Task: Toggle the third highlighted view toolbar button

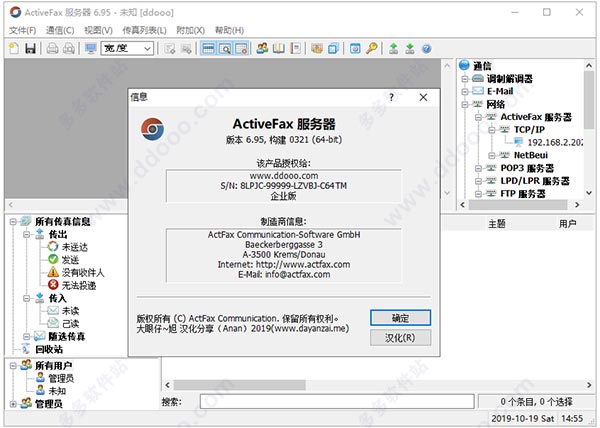Action: point(241,49)
